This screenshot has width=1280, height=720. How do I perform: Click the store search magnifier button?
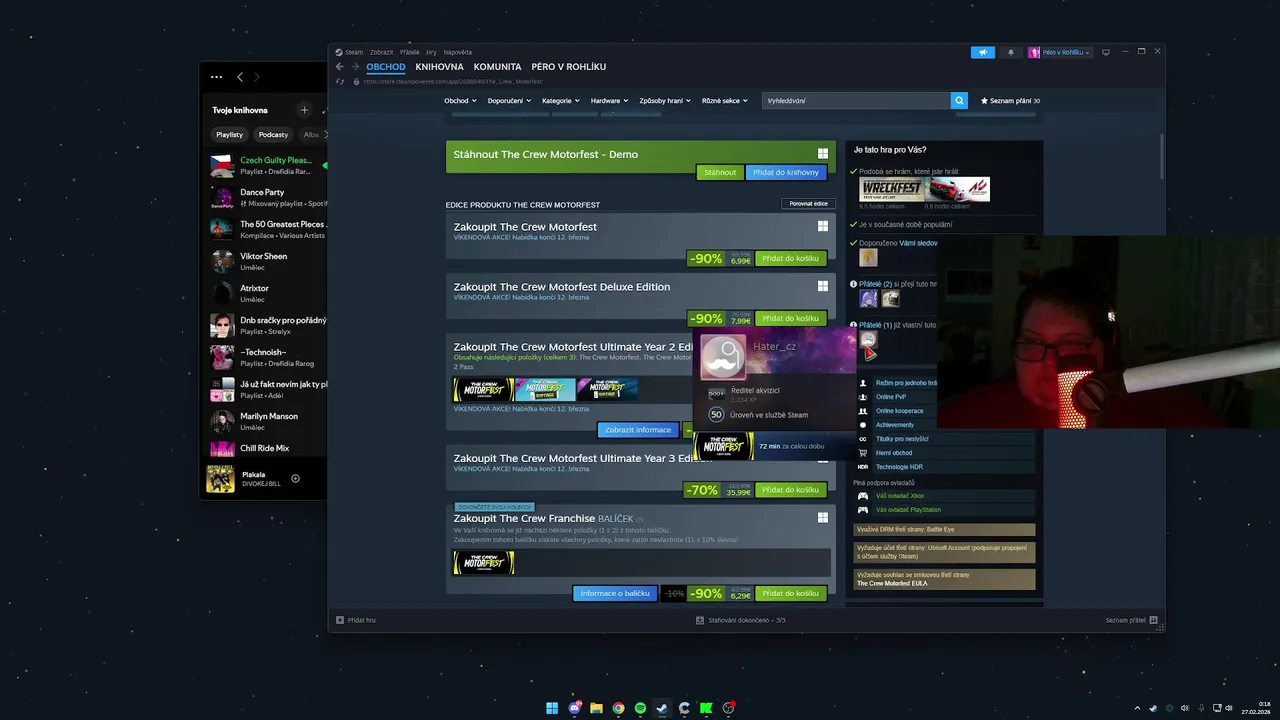(x=959, y=100)
